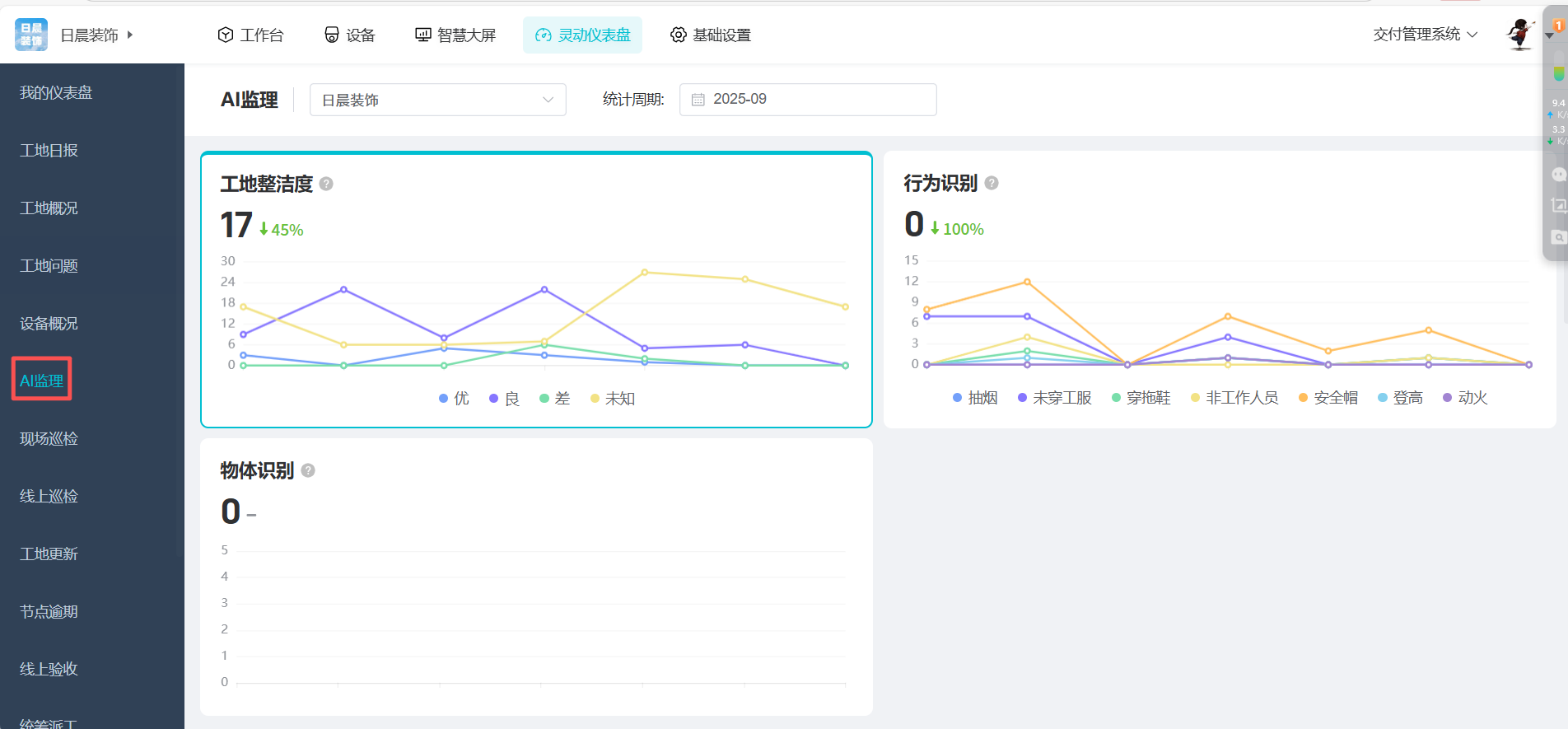1568x729 pixels.
Task: Click the 工地整洁度 card title
Action: pyautogui.click(x=267, y=184)
